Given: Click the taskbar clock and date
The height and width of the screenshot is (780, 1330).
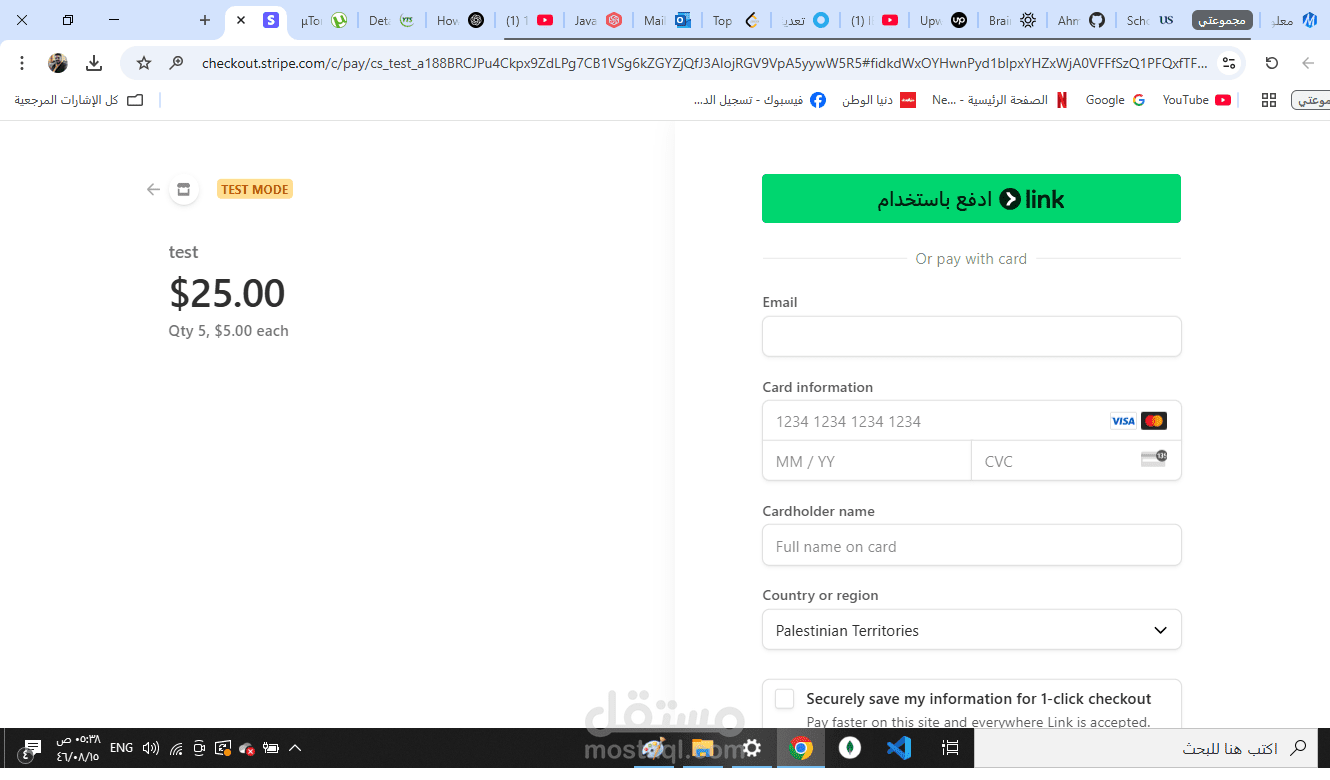Looking at the screenshot, I should coord(77,748).
